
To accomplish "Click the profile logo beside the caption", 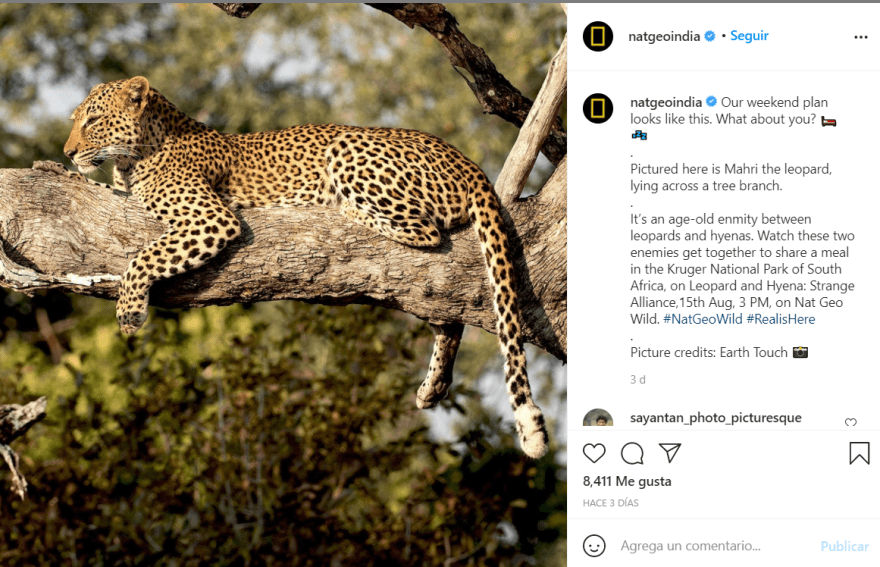I will [598, 108].
